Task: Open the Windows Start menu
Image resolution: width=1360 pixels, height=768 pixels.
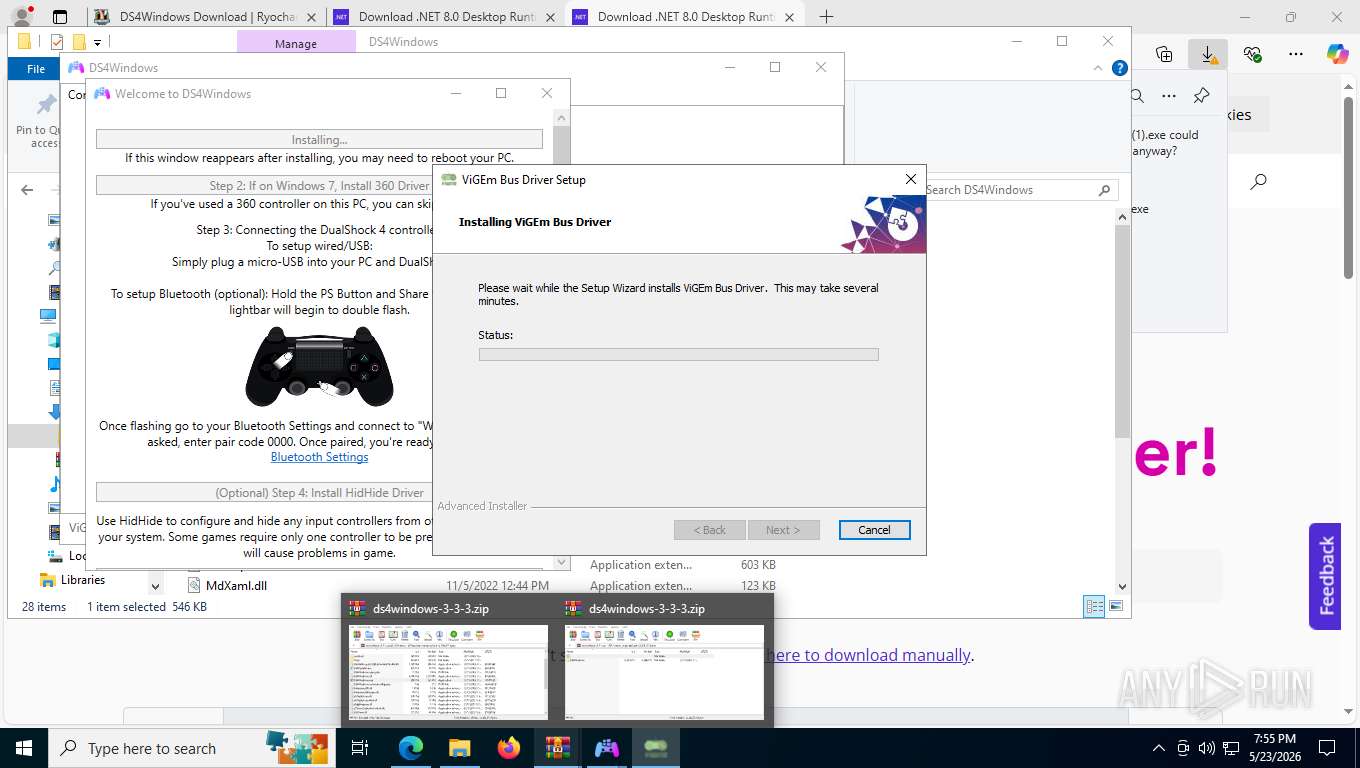Action: pos(23,748)
